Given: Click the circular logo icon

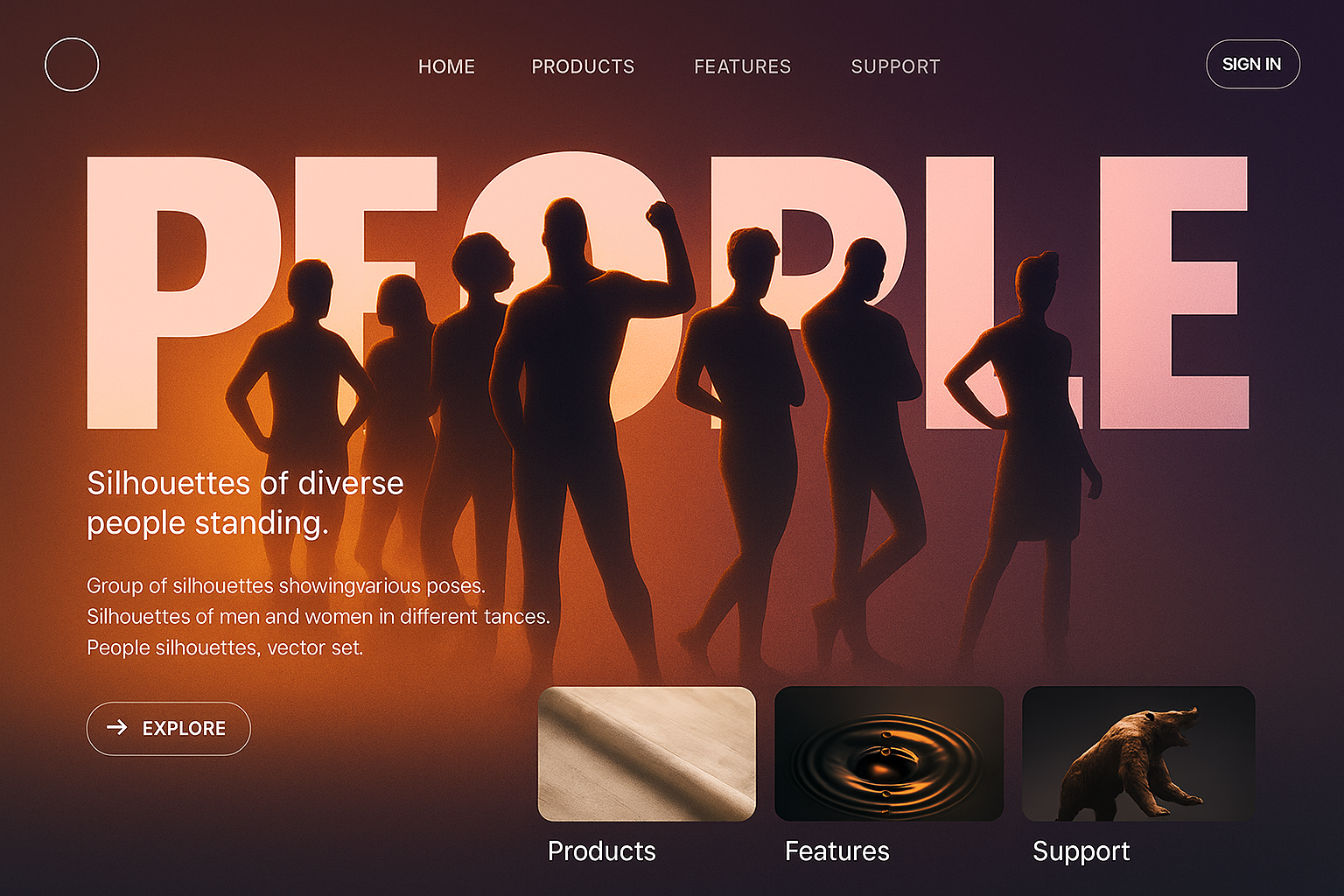Looking at the screenshot, I should 72,64.
